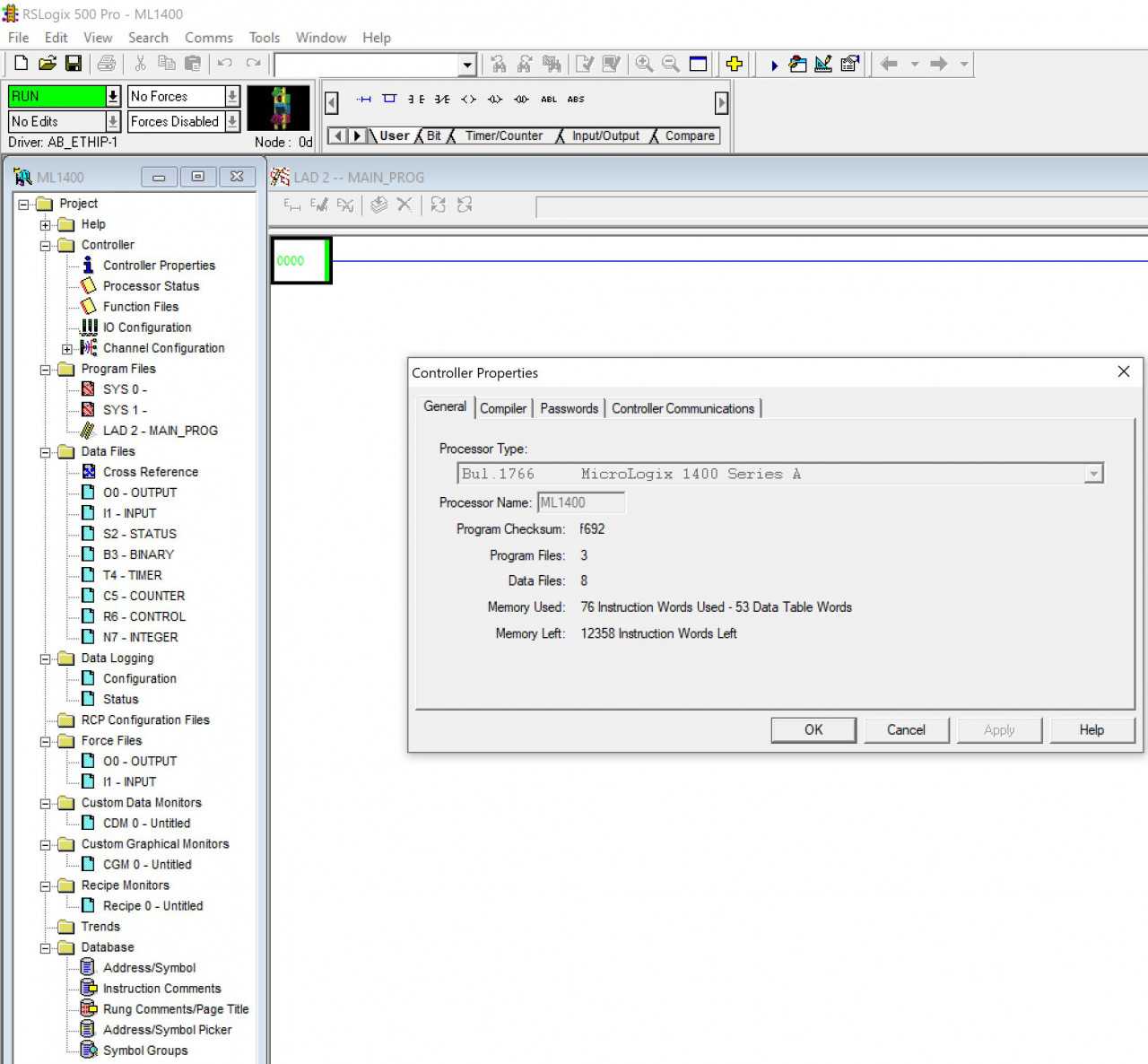Click the Zoom Out magnifier icon
The height and width of the screenshot is (1064, 1148).
[x=671, y=64]
